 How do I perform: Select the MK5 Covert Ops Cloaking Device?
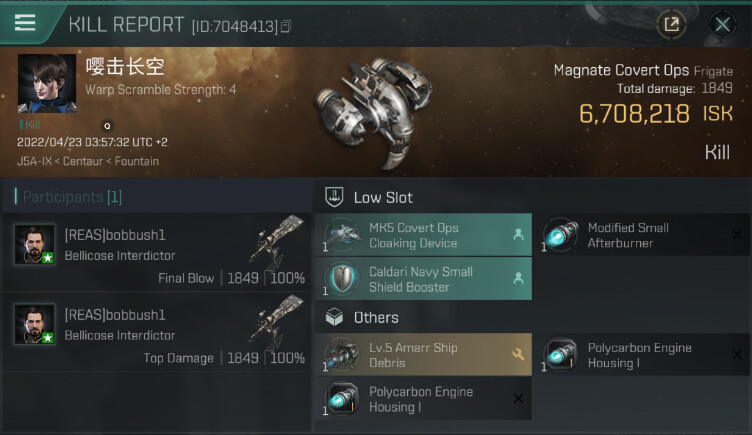(x=424, y=235)
